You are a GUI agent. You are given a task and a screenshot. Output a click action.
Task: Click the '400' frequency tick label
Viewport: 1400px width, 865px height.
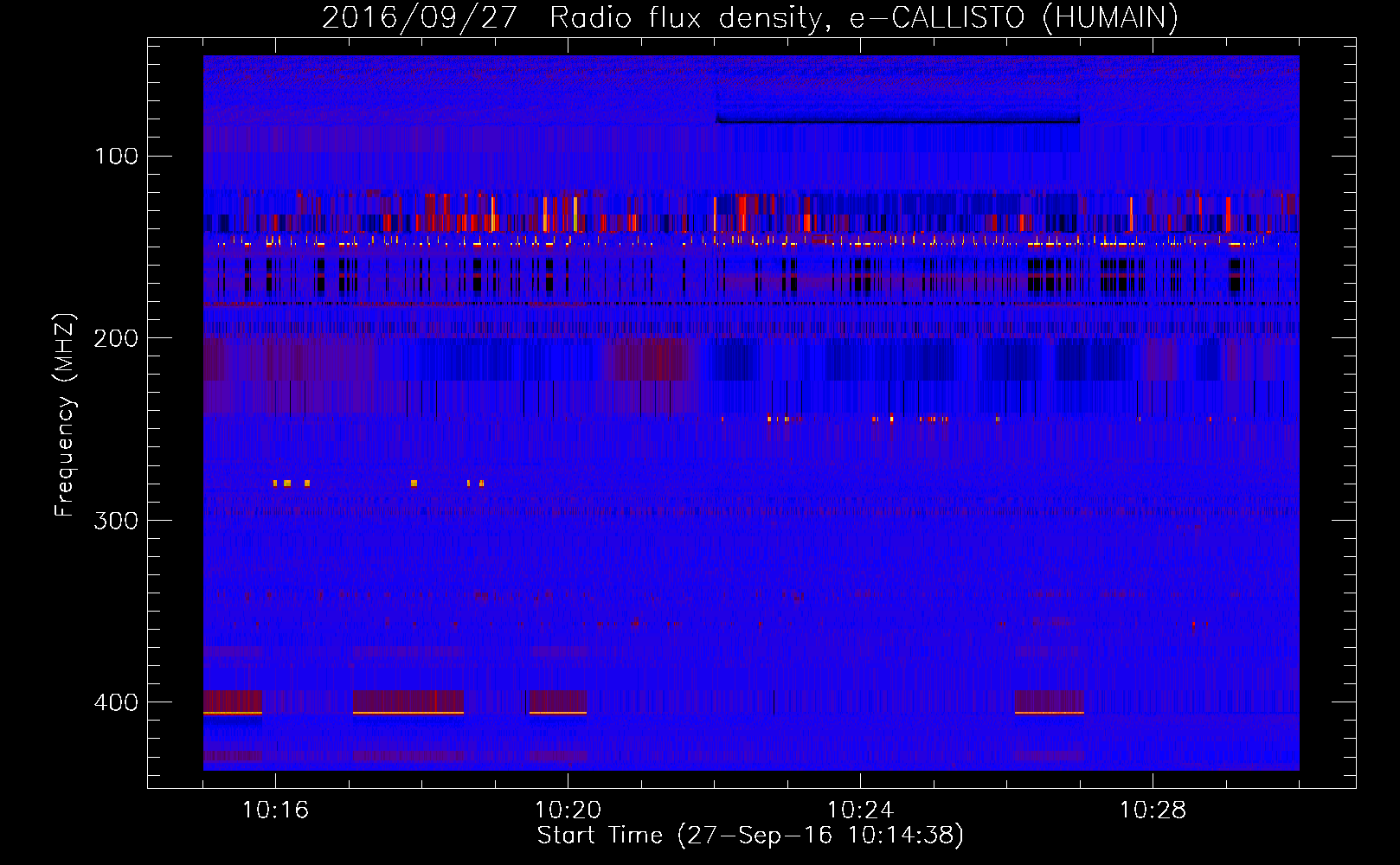(117, 702)
